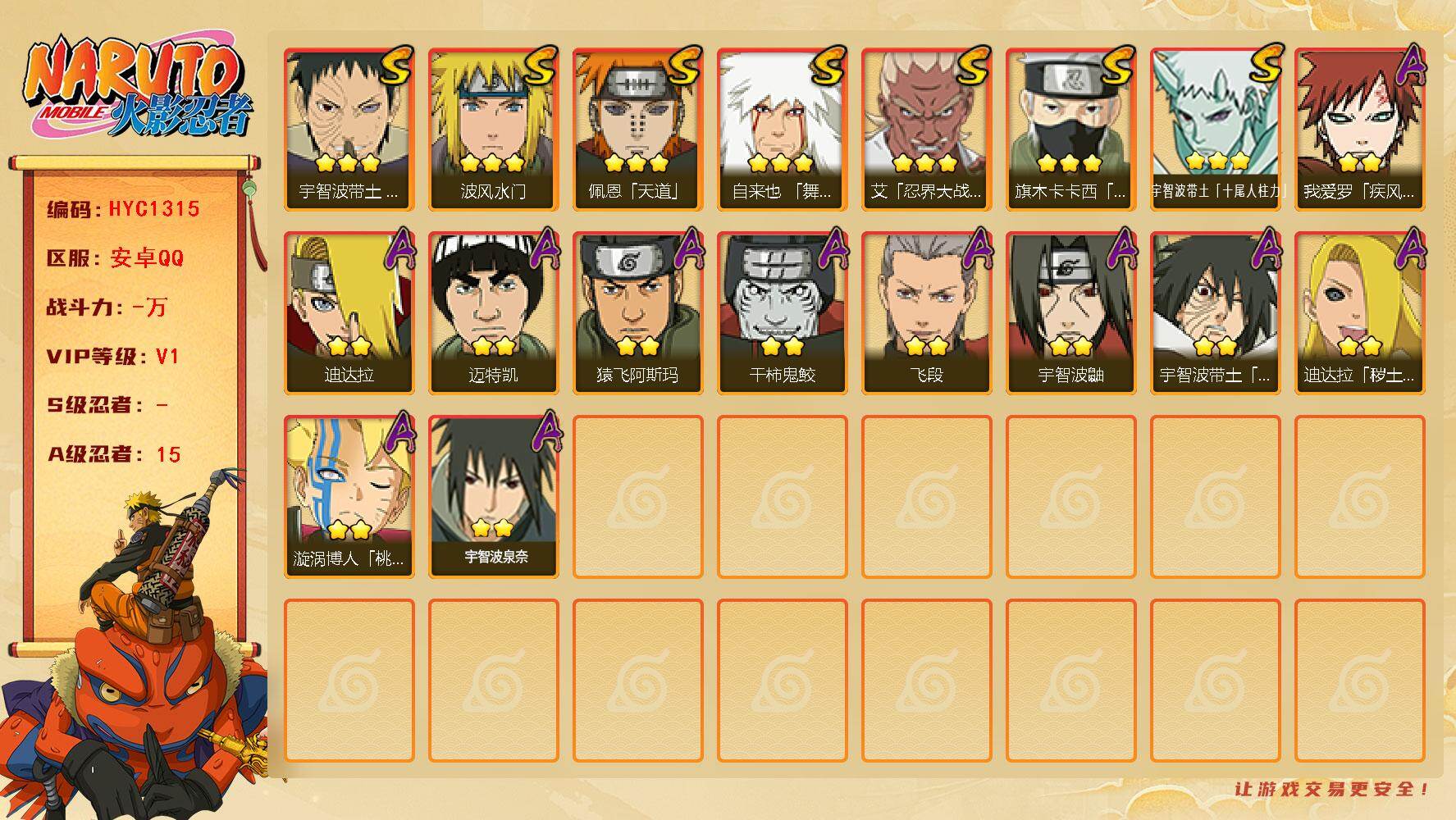
Task: Open the 飞段 character card
Action: click(926, 313)
